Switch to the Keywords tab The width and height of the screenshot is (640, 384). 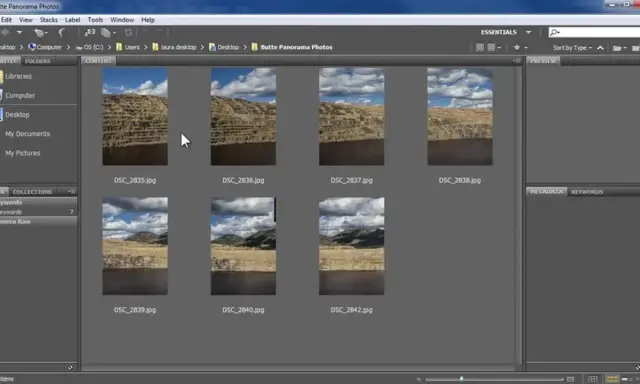(x=587, y=192)
